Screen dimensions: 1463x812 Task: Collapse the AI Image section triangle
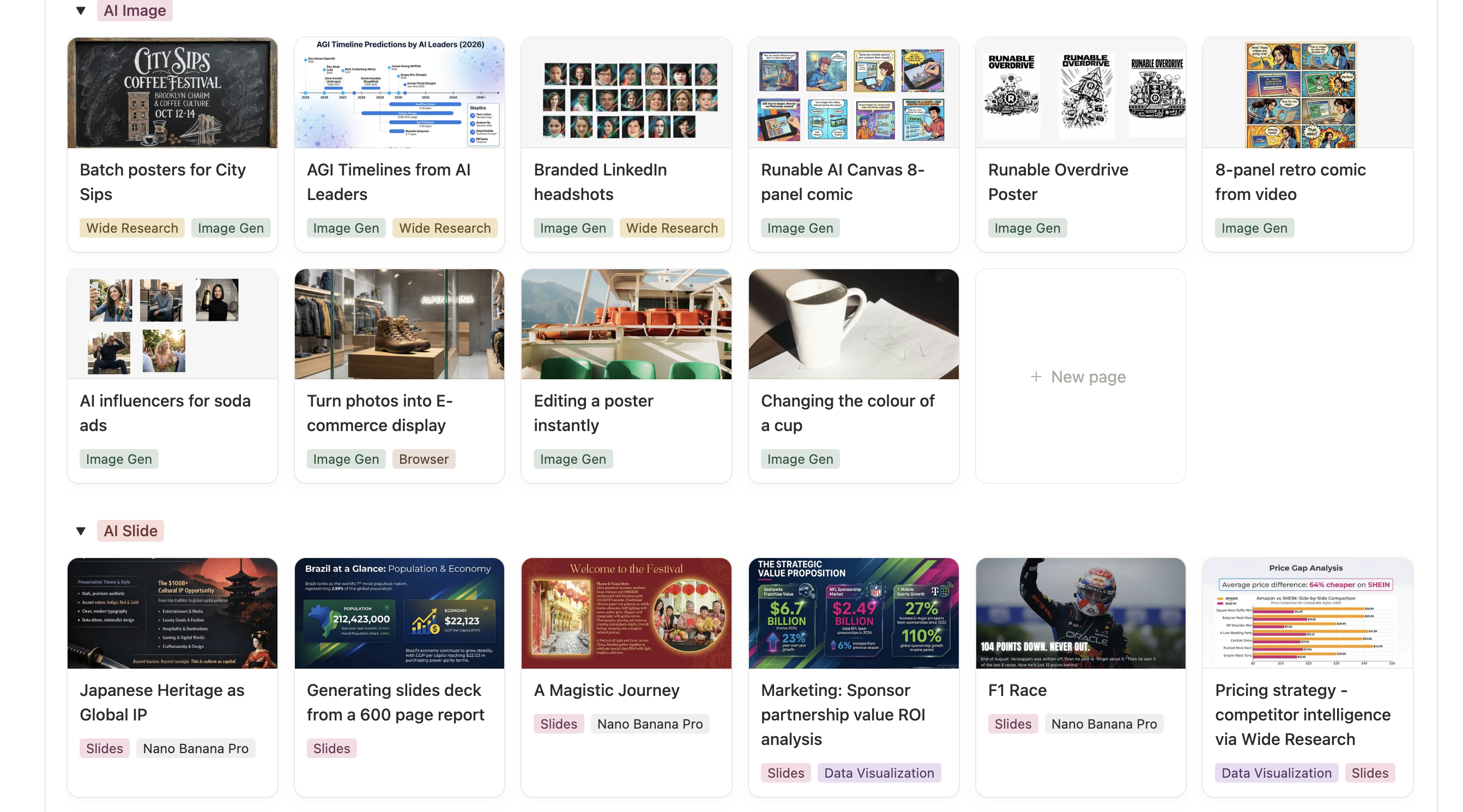point(81,10)
